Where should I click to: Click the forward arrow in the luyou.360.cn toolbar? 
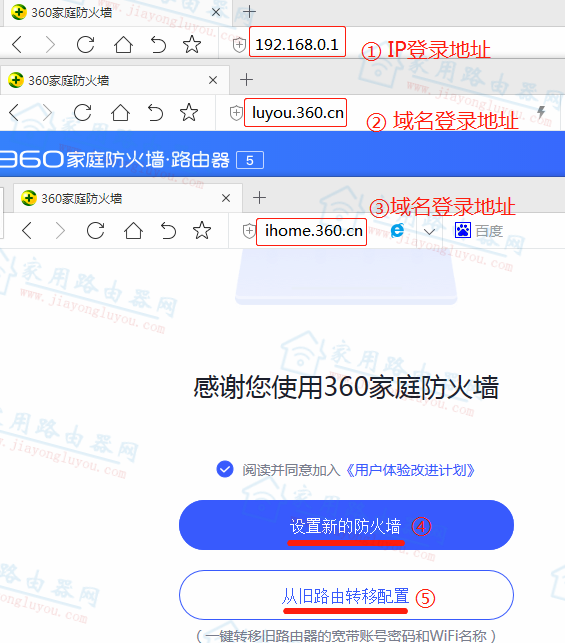[x=47, y=112]
